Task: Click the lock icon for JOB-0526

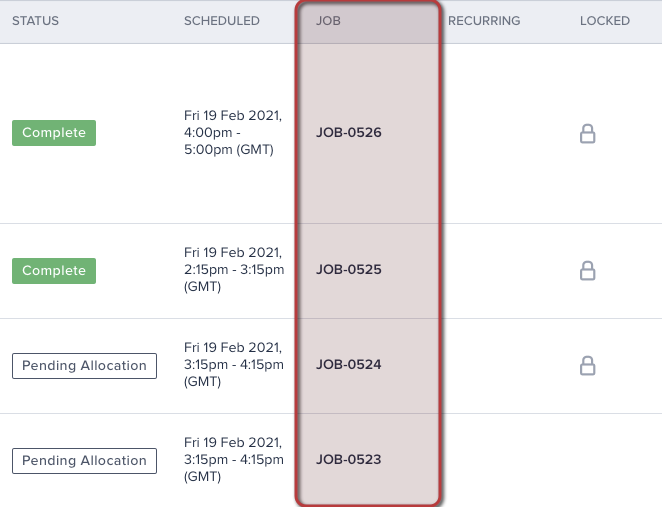Action: coord(588,133)
